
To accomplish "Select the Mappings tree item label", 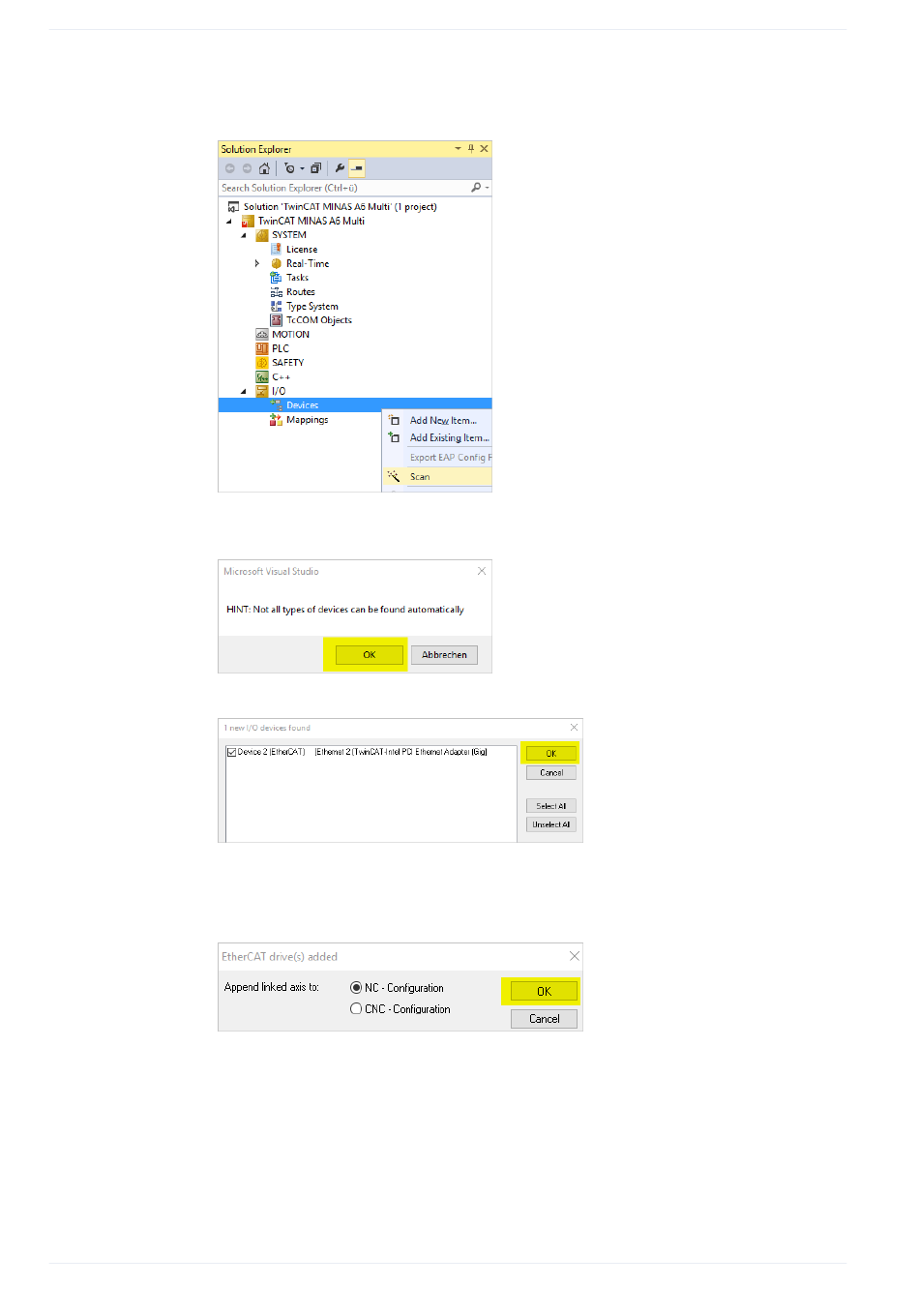I will (x=307, y=420).
